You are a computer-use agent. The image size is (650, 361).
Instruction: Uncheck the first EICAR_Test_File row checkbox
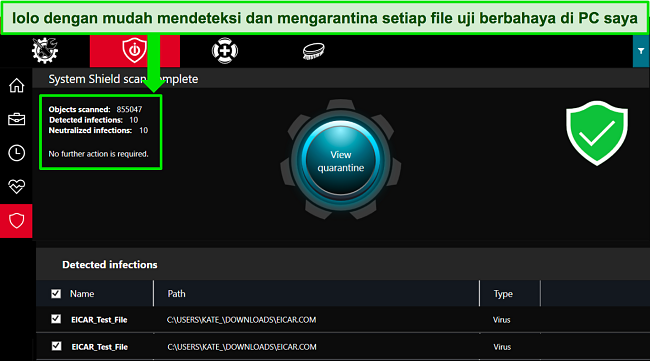tap(56, 319)
